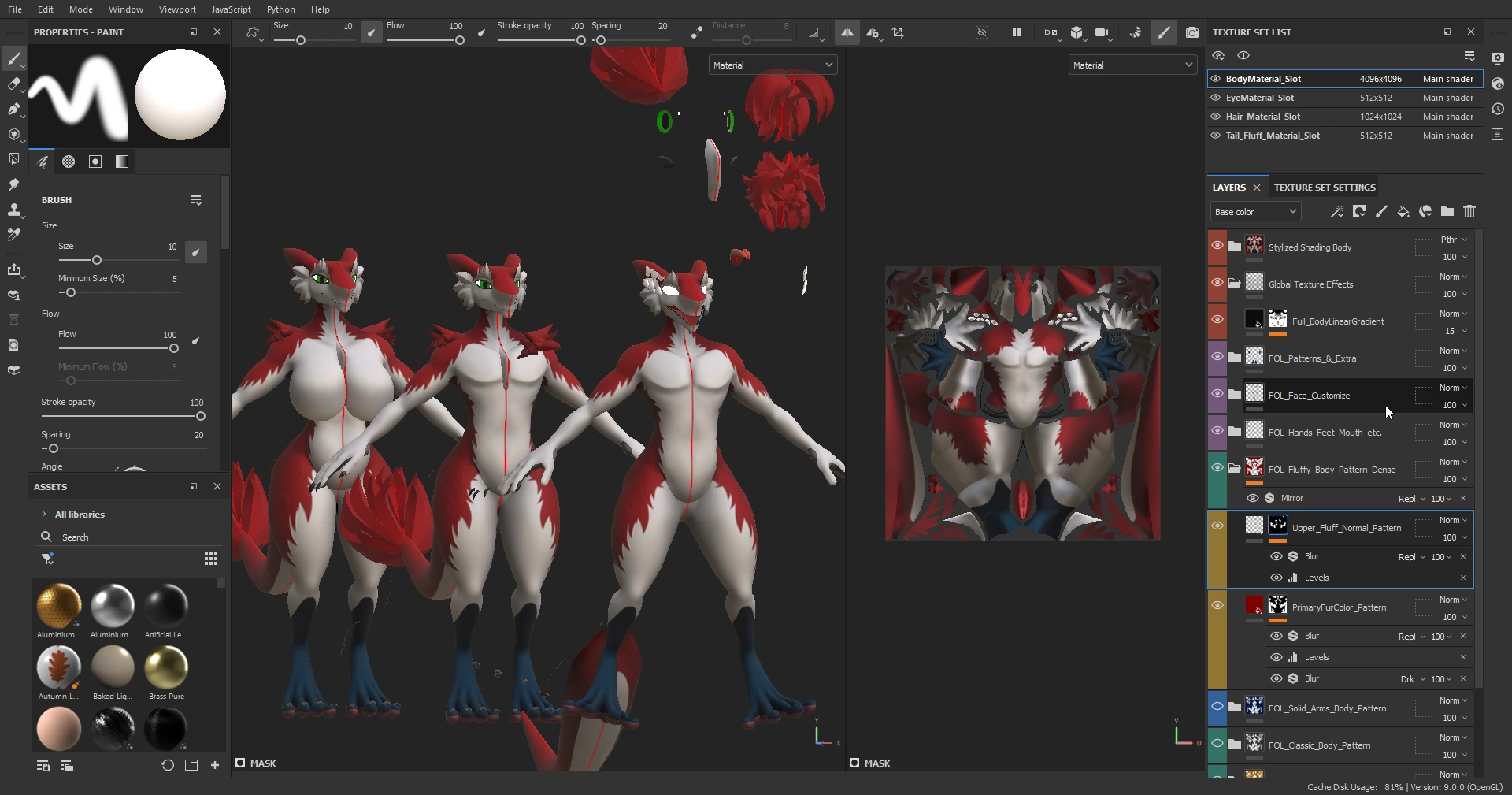
Task: Switch to Texture Set Settings tab
Action: point(1325,188)
